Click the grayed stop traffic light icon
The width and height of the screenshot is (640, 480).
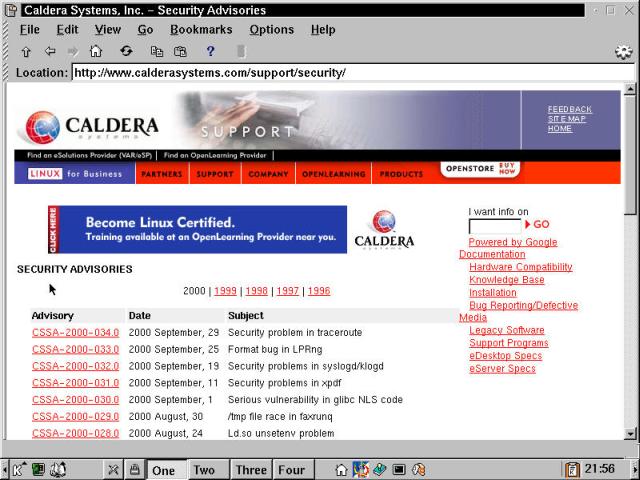pyautogui.click(x=241, y=51)
